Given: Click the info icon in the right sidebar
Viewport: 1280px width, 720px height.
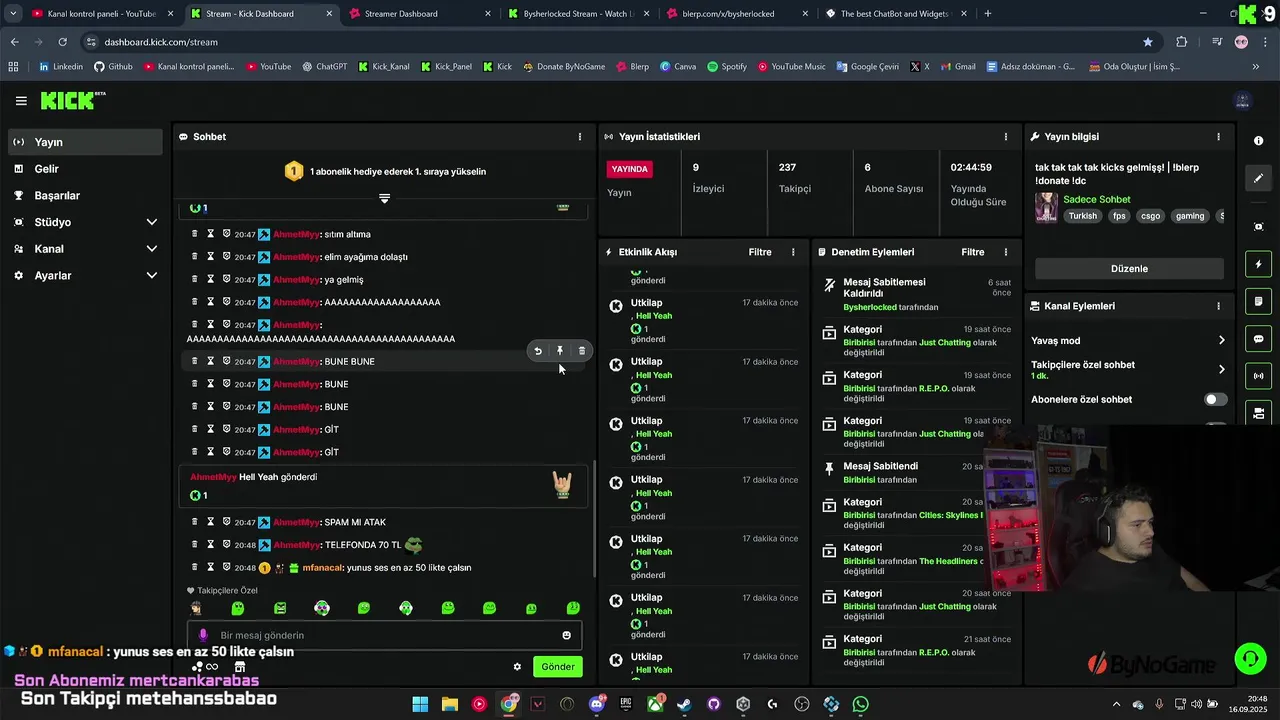Looking at the screenshot, I should tap(1258, 141).
